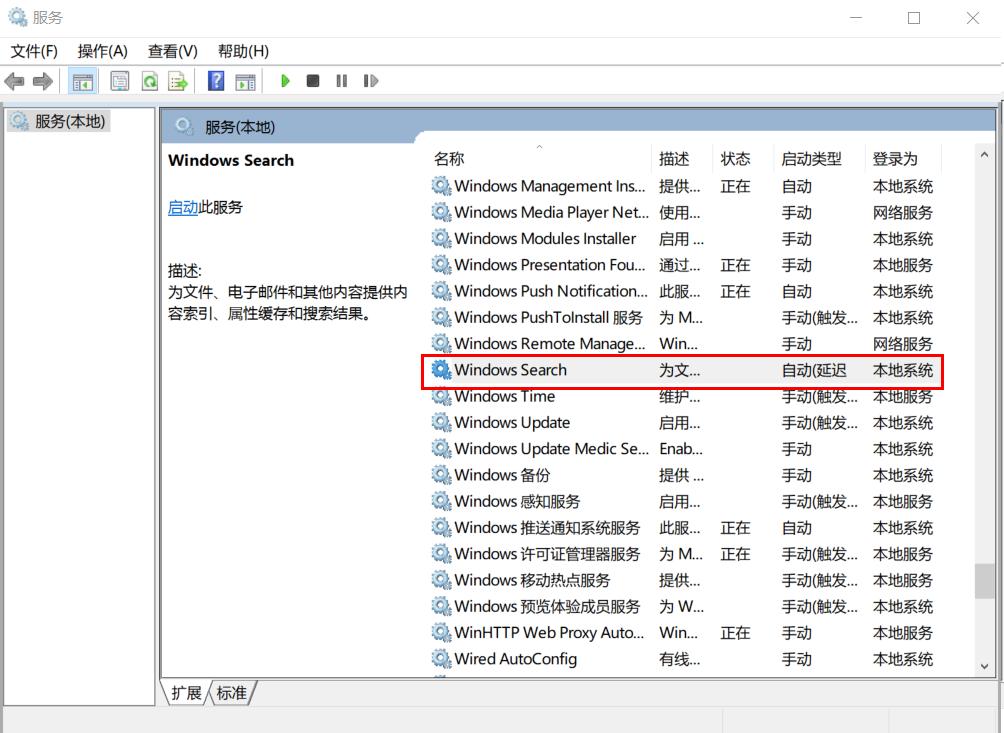Switch to the 标准 tab
1004x733 pixels.
[x=231, y=693]
